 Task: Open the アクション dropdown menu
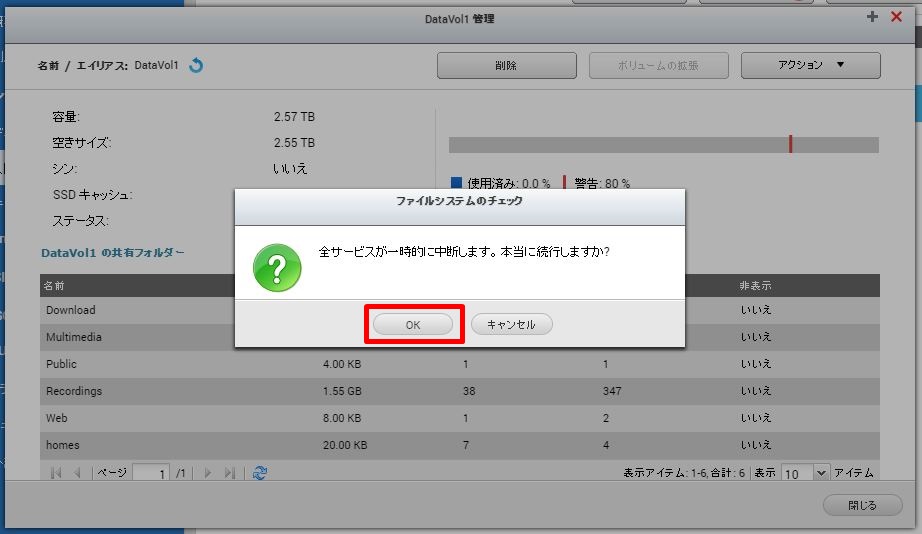point(810,65)
